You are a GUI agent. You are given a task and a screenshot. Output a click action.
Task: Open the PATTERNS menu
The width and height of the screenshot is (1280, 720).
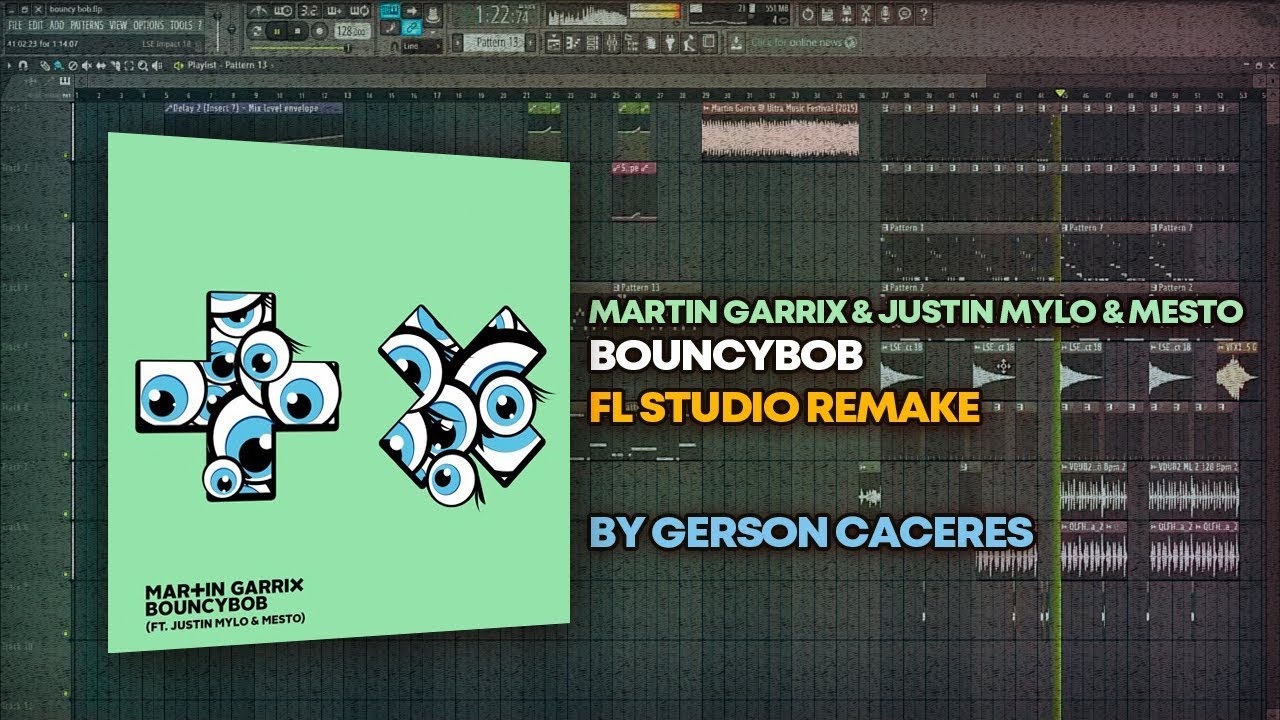tap(87, 25)
